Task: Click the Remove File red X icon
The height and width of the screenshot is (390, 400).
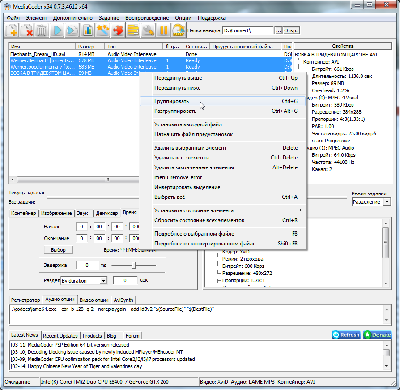Action: point(27,30)
